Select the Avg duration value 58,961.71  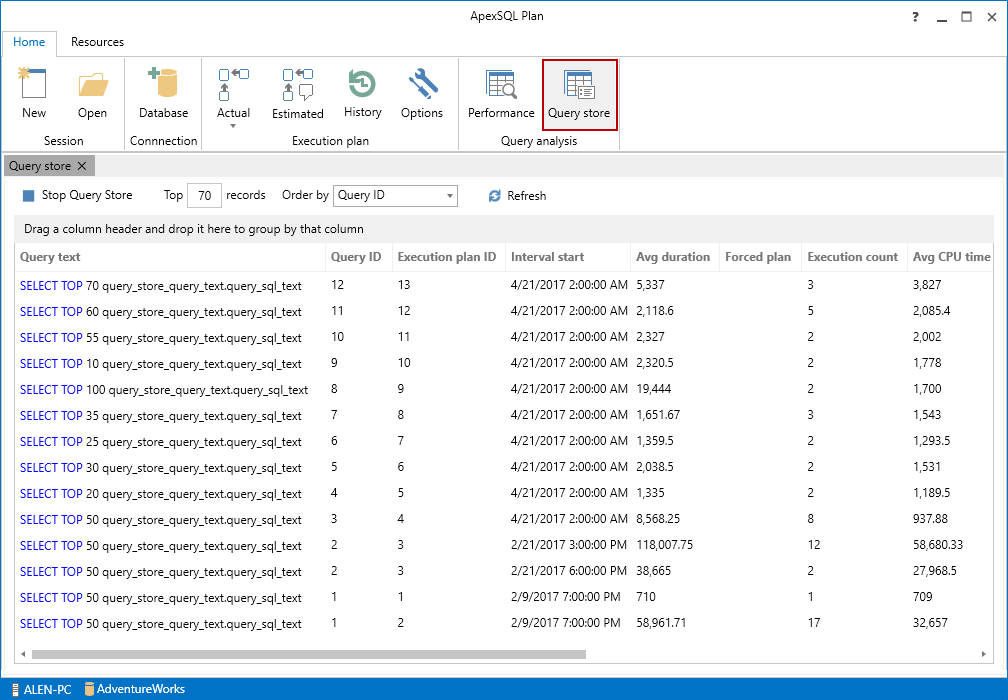(x=661, y=623)
